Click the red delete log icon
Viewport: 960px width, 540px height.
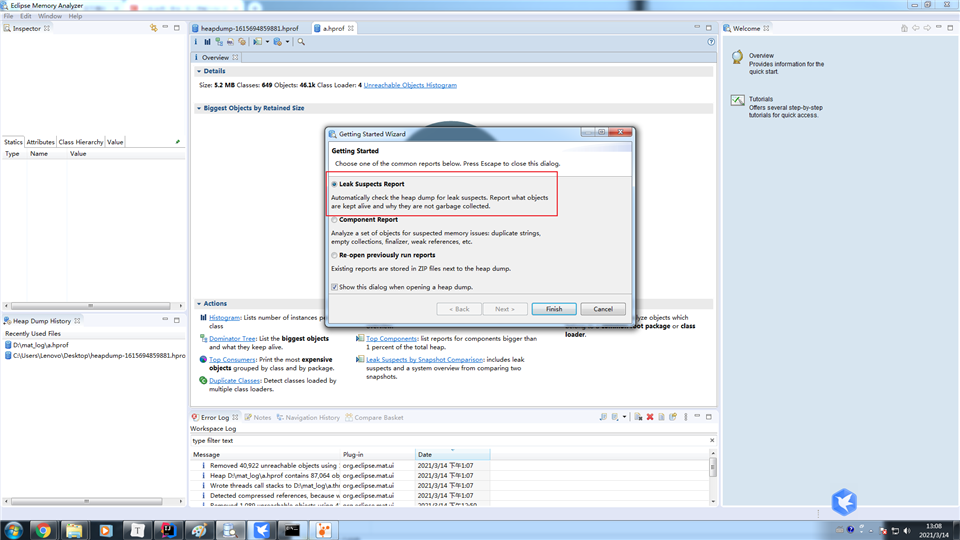(x=650, y=417)
